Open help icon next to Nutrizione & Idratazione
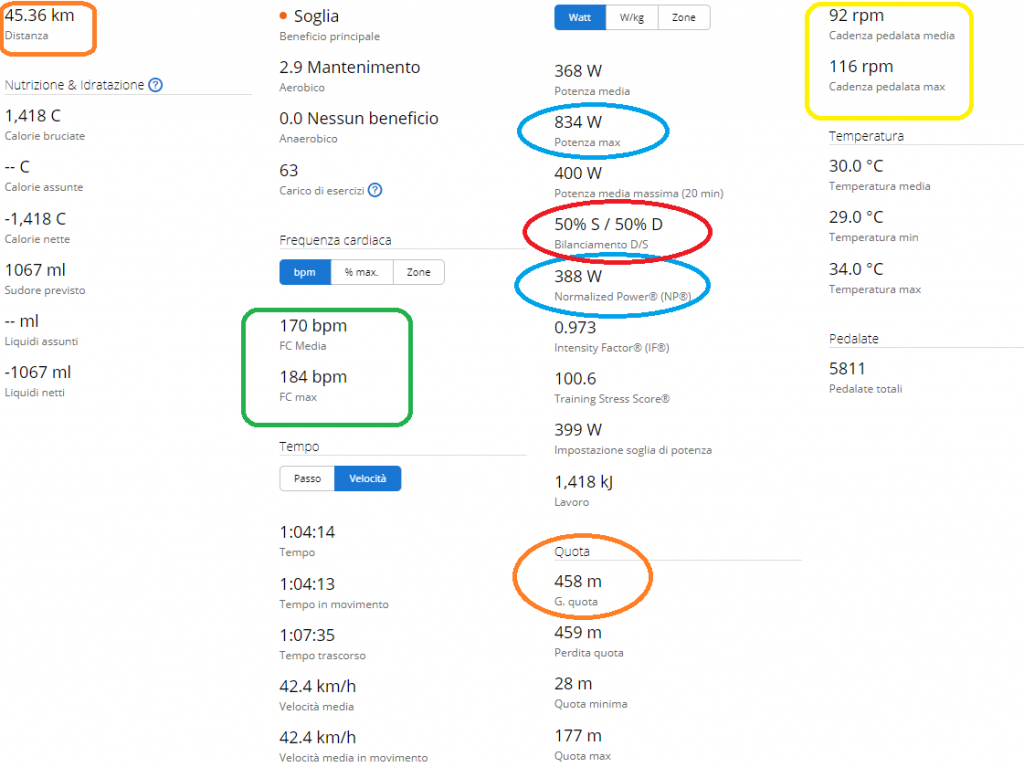Screen dimensions: 1024x767 click(x=155, y=85)
